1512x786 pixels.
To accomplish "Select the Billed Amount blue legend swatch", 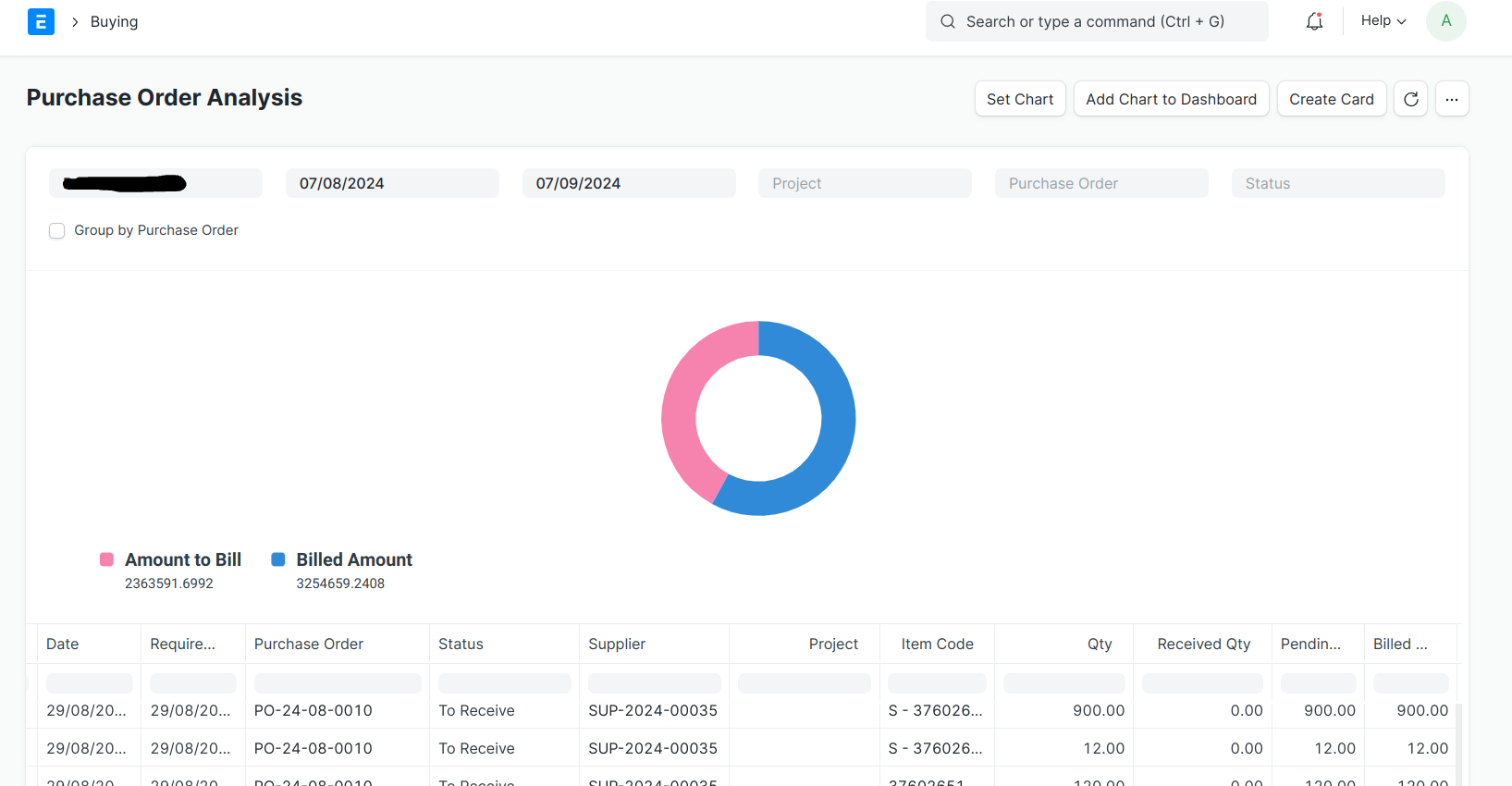I will tap(277, 559).
